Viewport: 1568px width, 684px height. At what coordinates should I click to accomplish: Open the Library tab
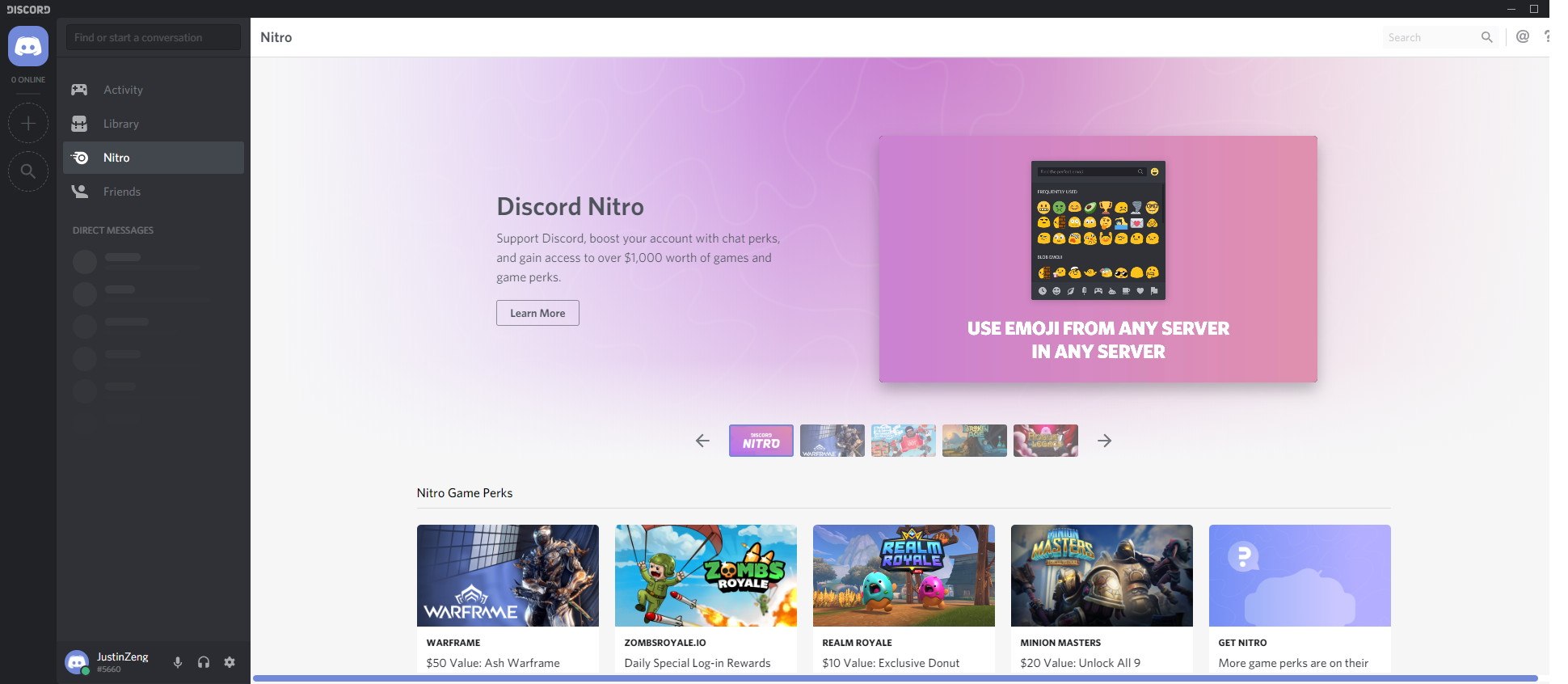pyautogui.click(x=154, y=124)
